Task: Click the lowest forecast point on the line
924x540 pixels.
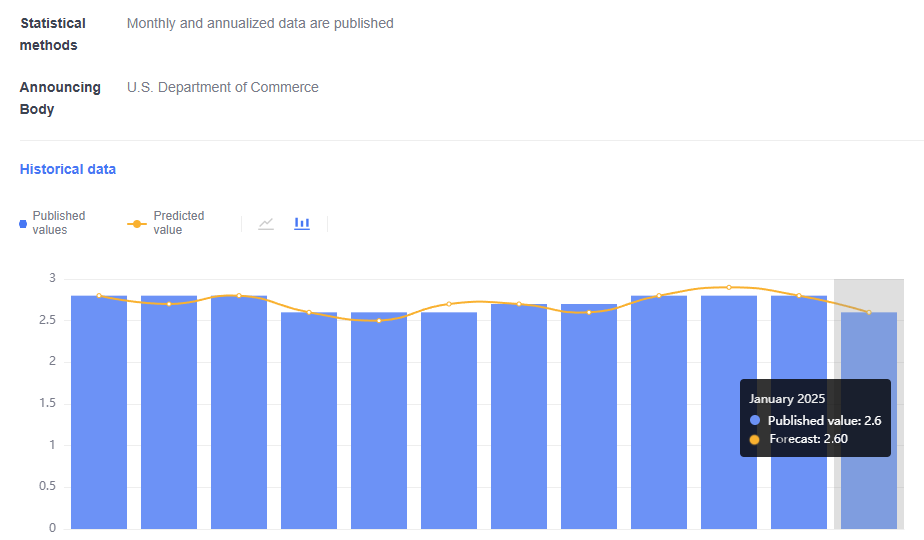Action: [x=379, y=320]
